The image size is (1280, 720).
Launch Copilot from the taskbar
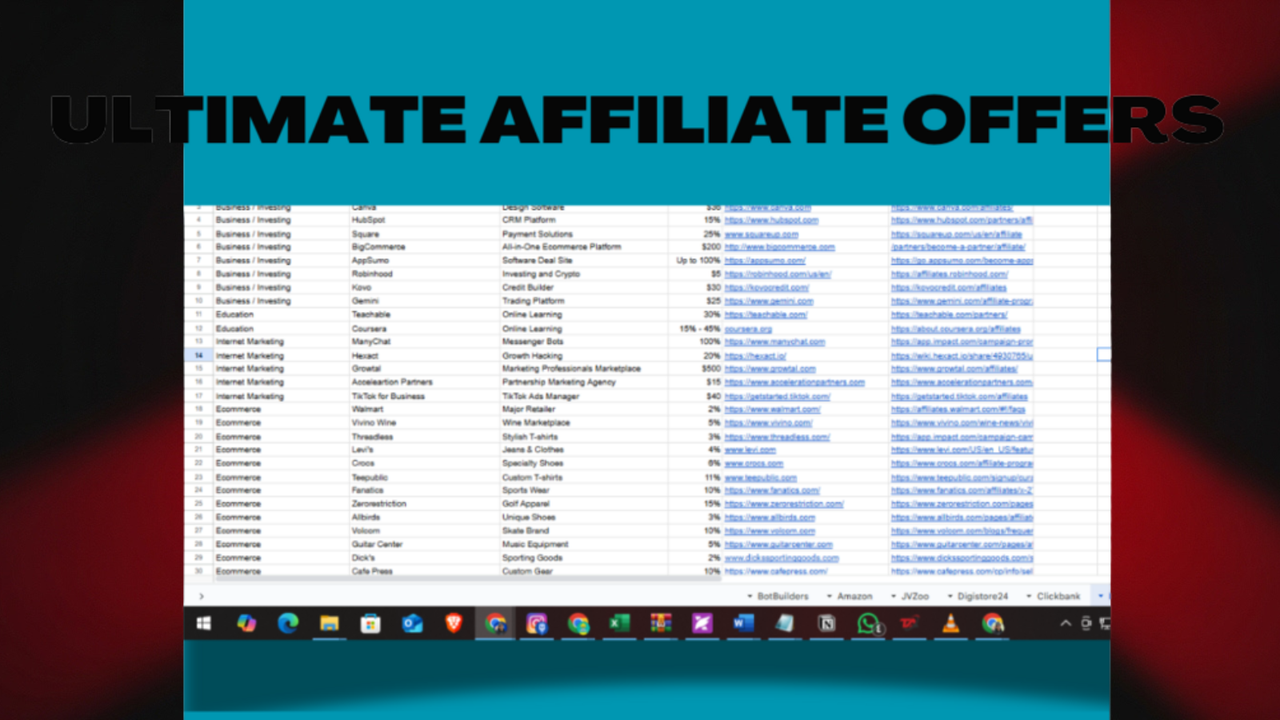pyautogui.click(x=246, y=624)
